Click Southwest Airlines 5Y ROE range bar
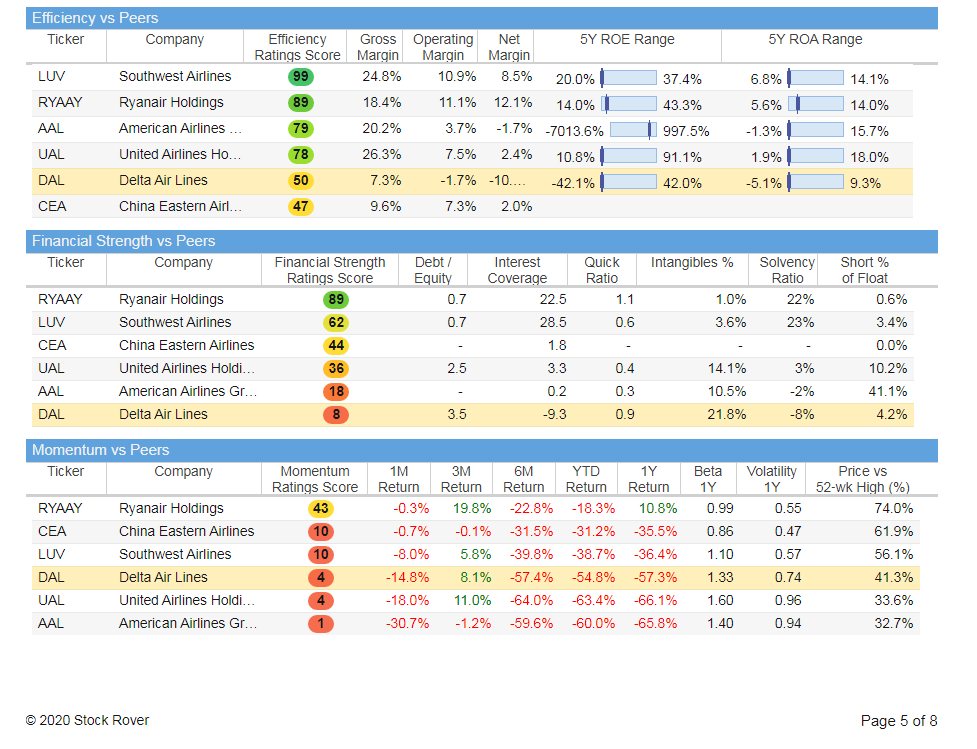Screen dimensions: 977x749 pyautogui.click(x=628, y=78)
